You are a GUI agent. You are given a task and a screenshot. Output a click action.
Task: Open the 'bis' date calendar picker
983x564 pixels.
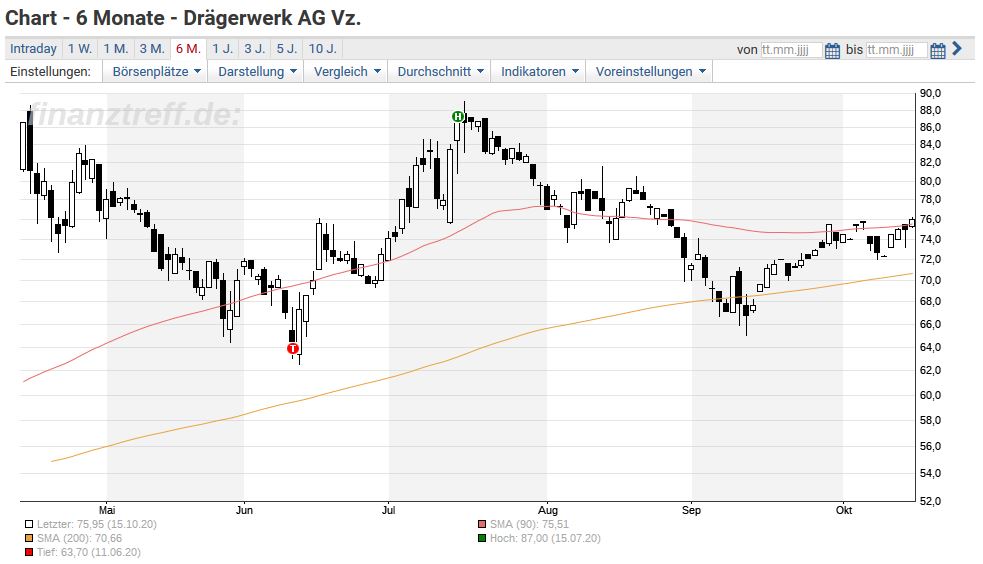pyautogui.click(x=937, y=50)
